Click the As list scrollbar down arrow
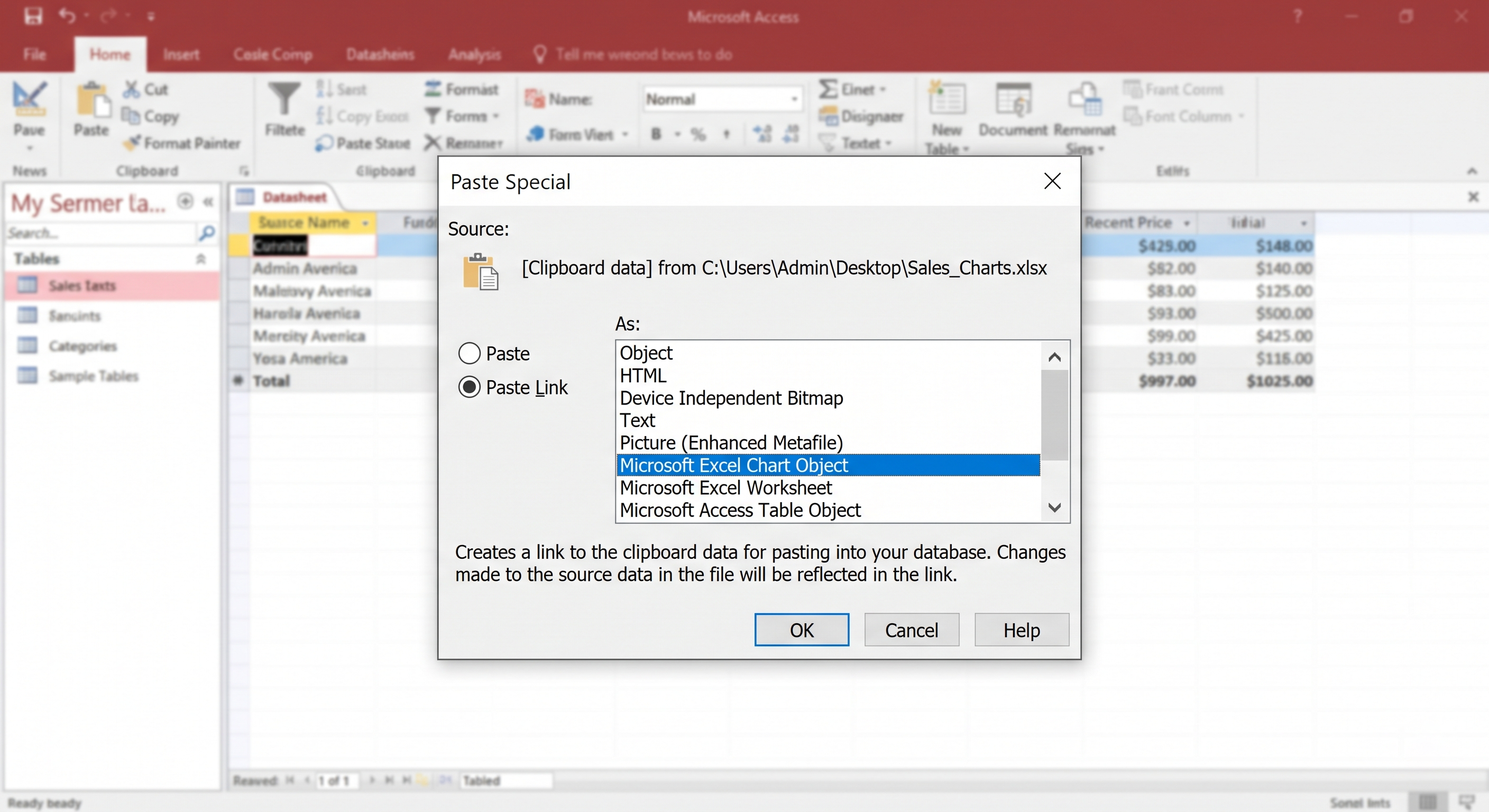The image size is (1489, 812). (x=1055, y=508)
